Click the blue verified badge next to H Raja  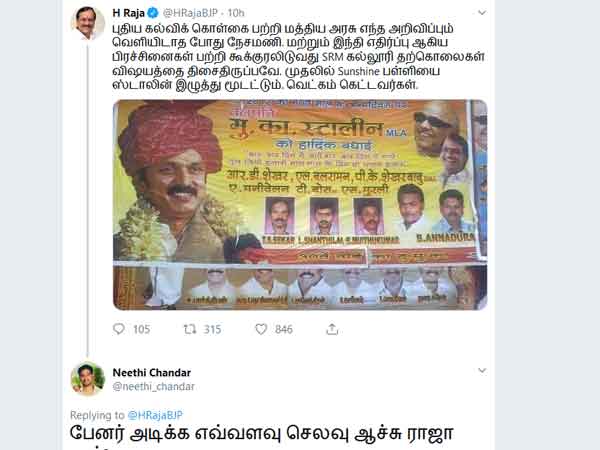click(x=153, y=13)
